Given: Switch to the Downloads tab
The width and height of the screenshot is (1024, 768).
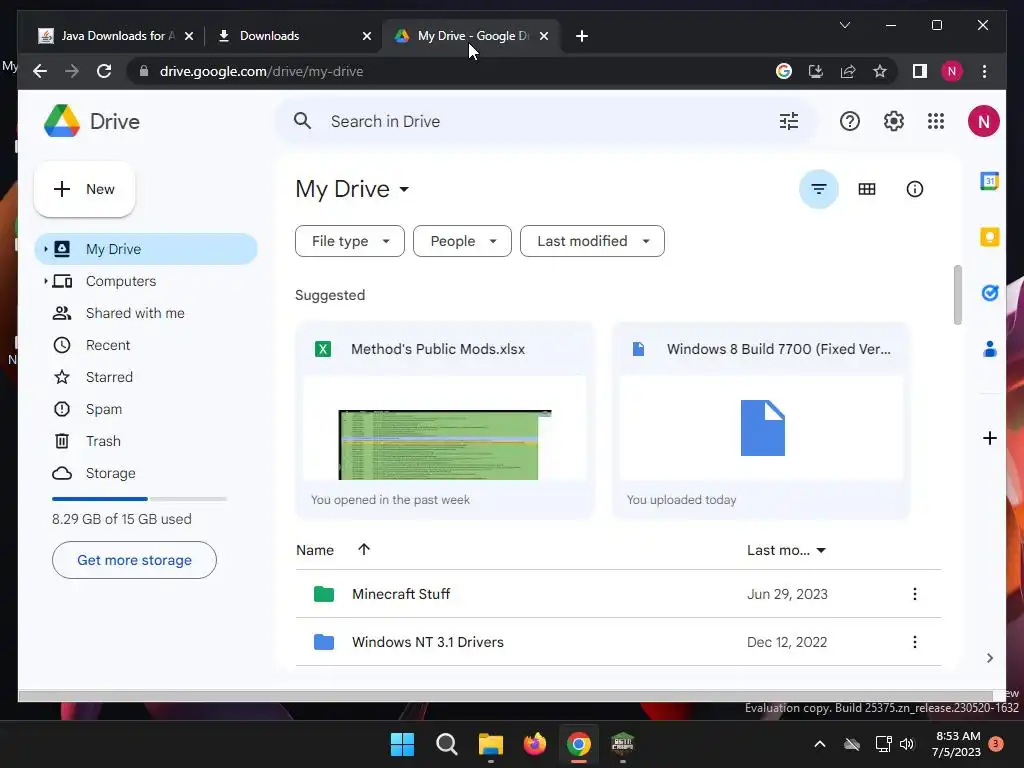Looking at the screenshot, I should [287, 36].
